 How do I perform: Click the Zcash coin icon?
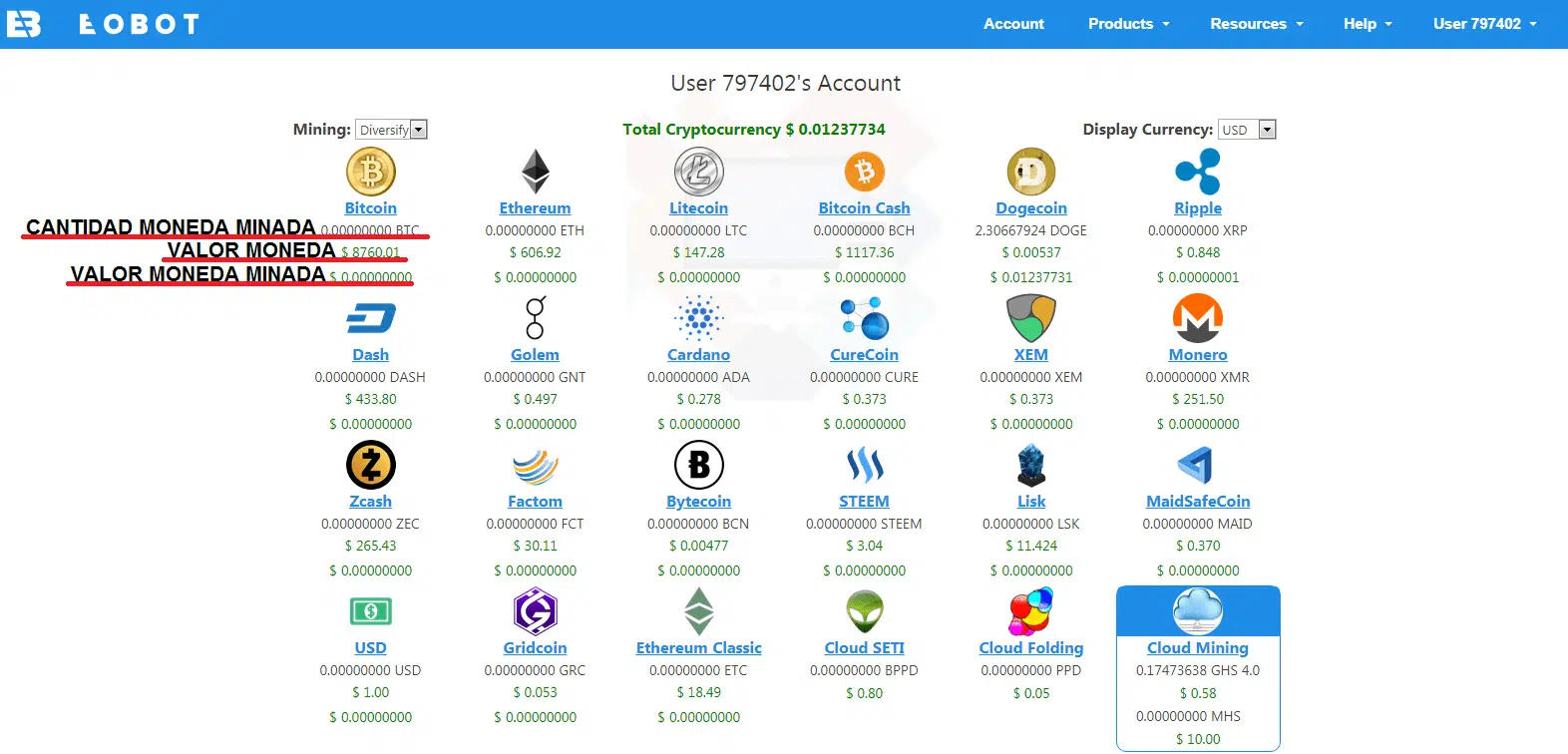371,465
